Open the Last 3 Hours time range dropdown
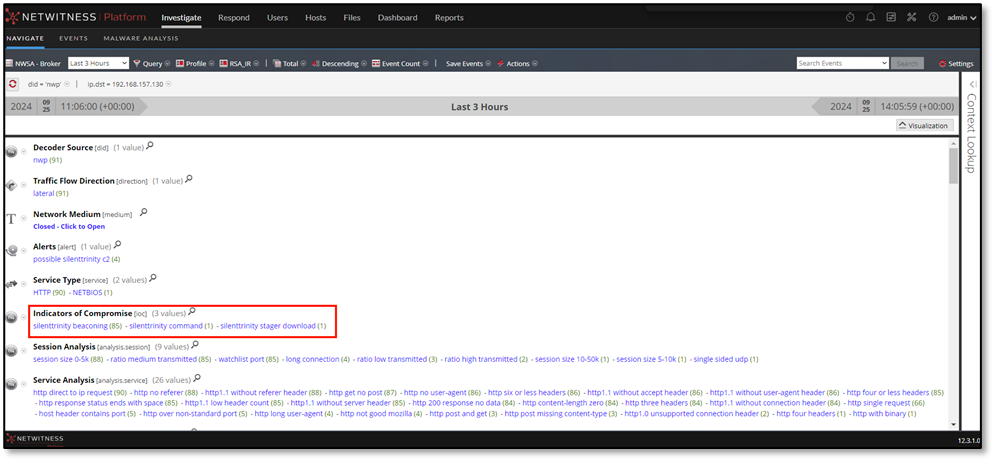 97,63
